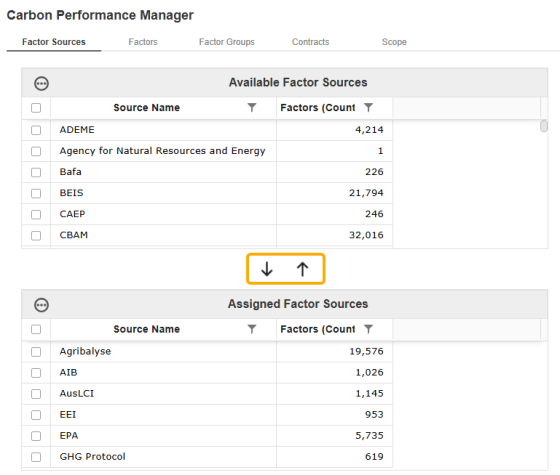Switch to the Scope tab
The height and width of the screenshot is (475, 560).
point(394,42)
